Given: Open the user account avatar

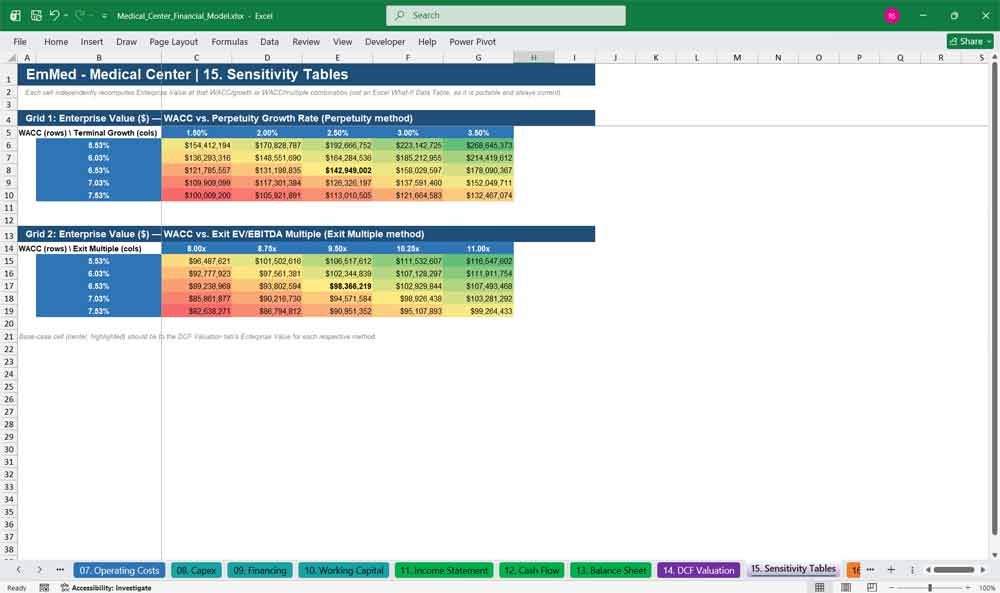Looking at the screenshot, I should (x=892, y=16).
